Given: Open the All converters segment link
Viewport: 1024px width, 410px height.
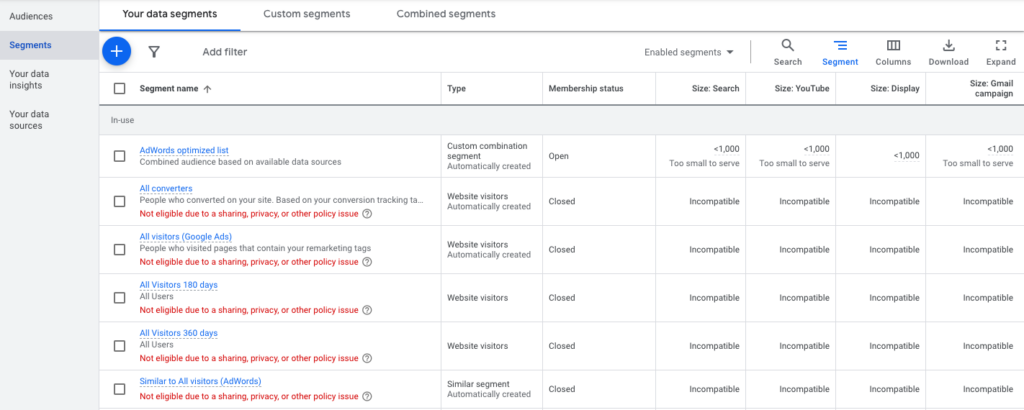Looking at the screenshot, I should (166, 188).
